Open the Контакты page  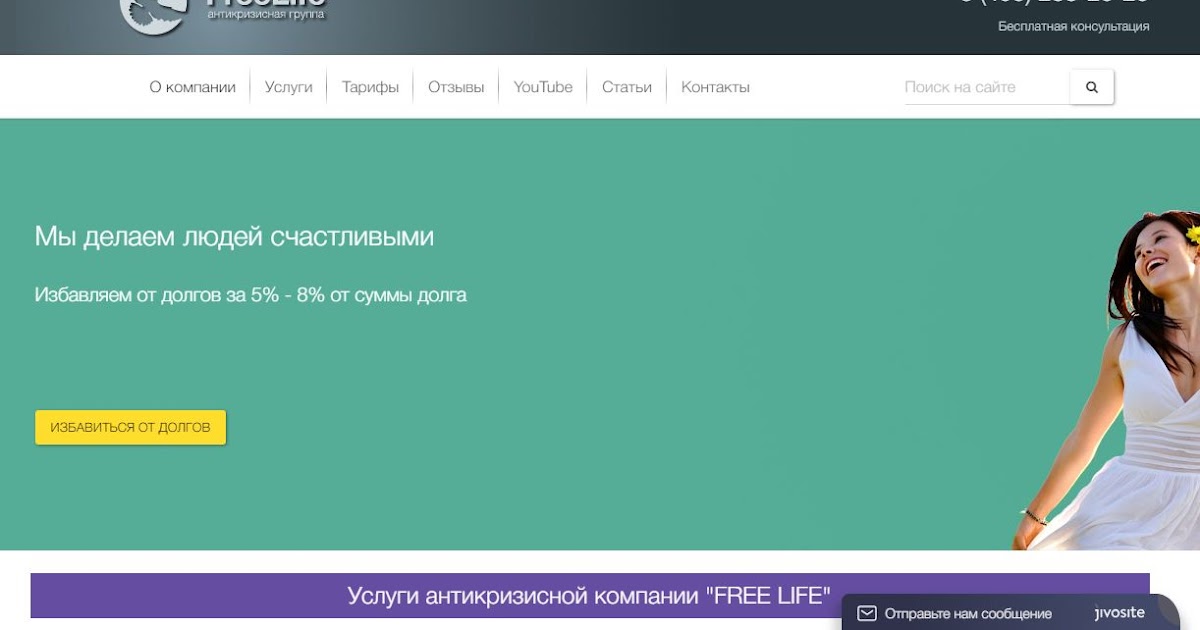tap(714, 87)
